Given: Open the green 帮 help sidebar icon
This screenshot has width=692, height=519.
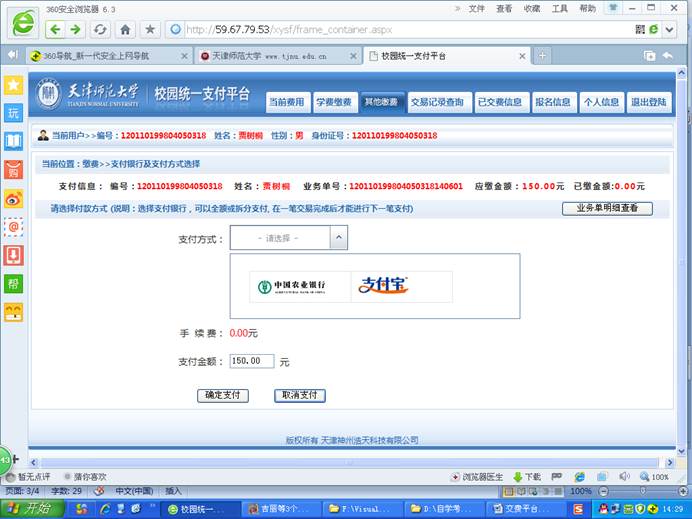Looking at the screenshot, I should point(13,284).
